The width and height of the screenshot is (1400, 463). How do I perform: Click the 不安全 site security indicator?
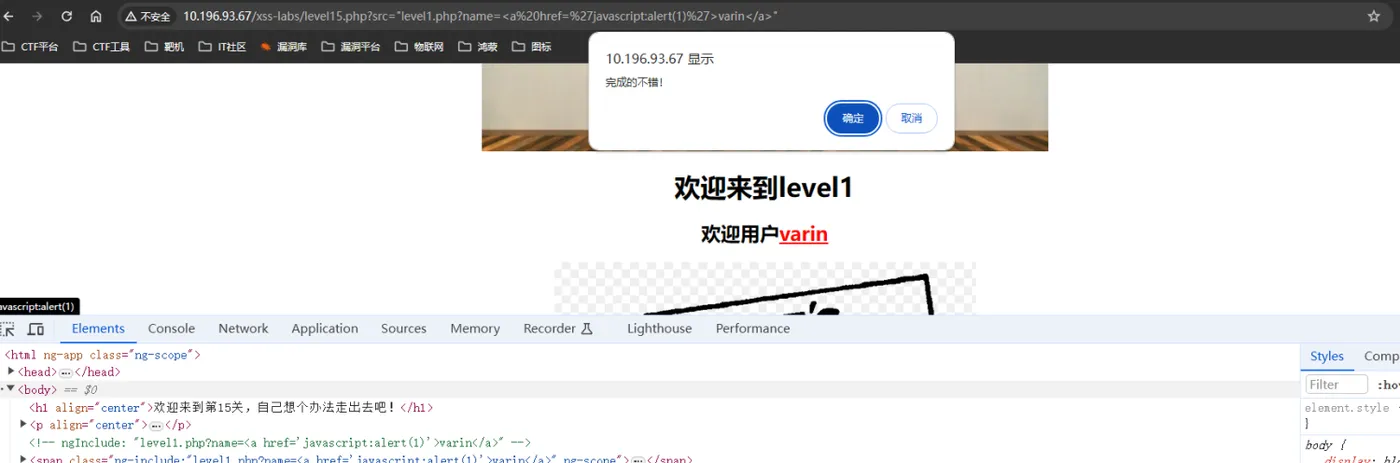[x=148, y=17]
